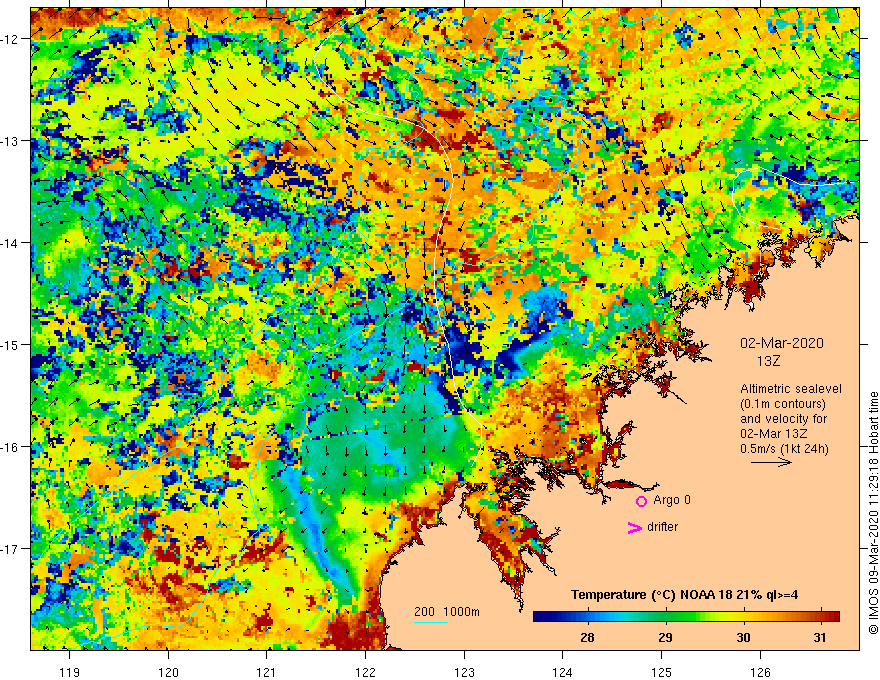The width and height of the screenshot is (880, 680).
Task: Click the temperature color bar
Action: pyautogui.click(x=686, y=617)
